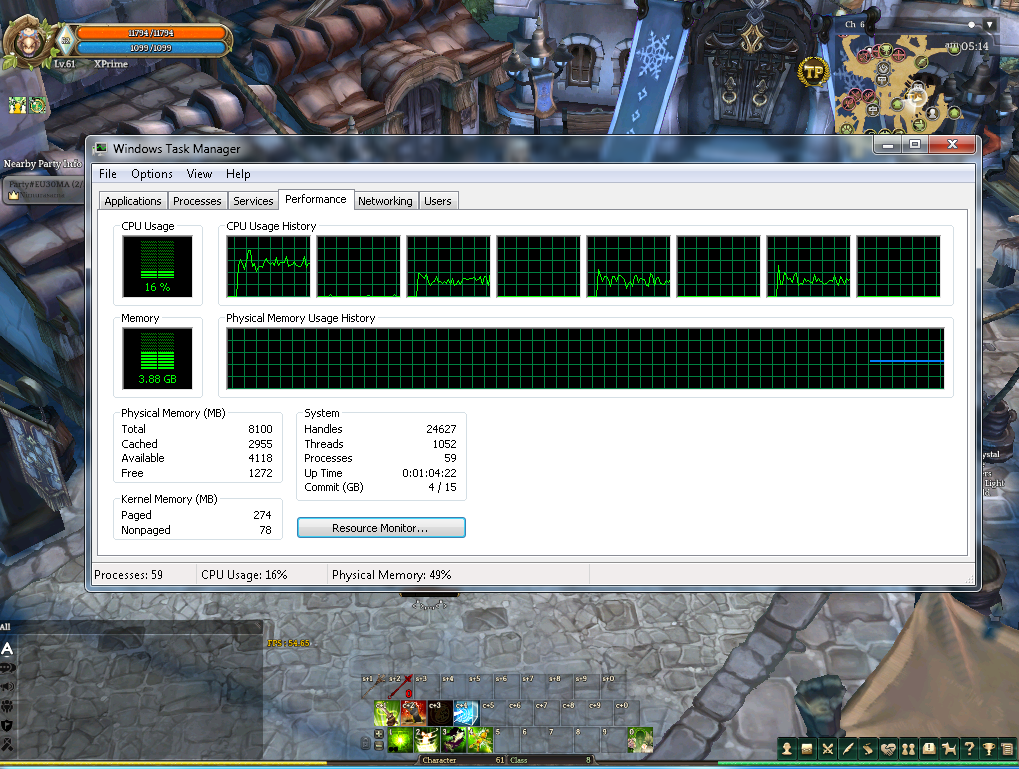Open the pet dog icon in game bar
Image resolution: width=1019 pixels, height=769 pixels.
point(949,748)
